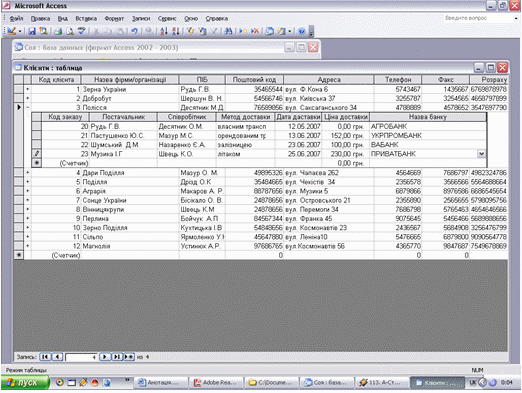The image size is (522, 393).
Task: Go to previous record navigation button
Action: point(57,357)
